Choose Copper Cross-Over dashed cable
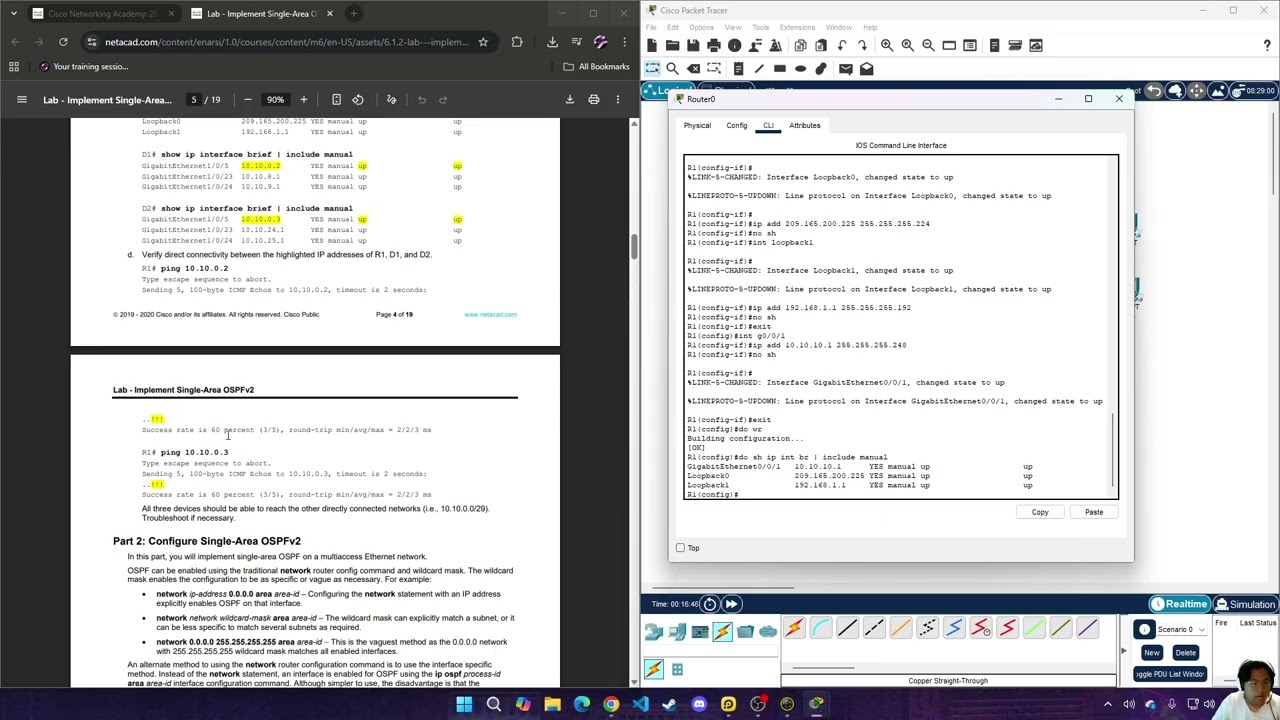Image resolution: width=1280 pixels, height=720 pixels. pos(874,628)
